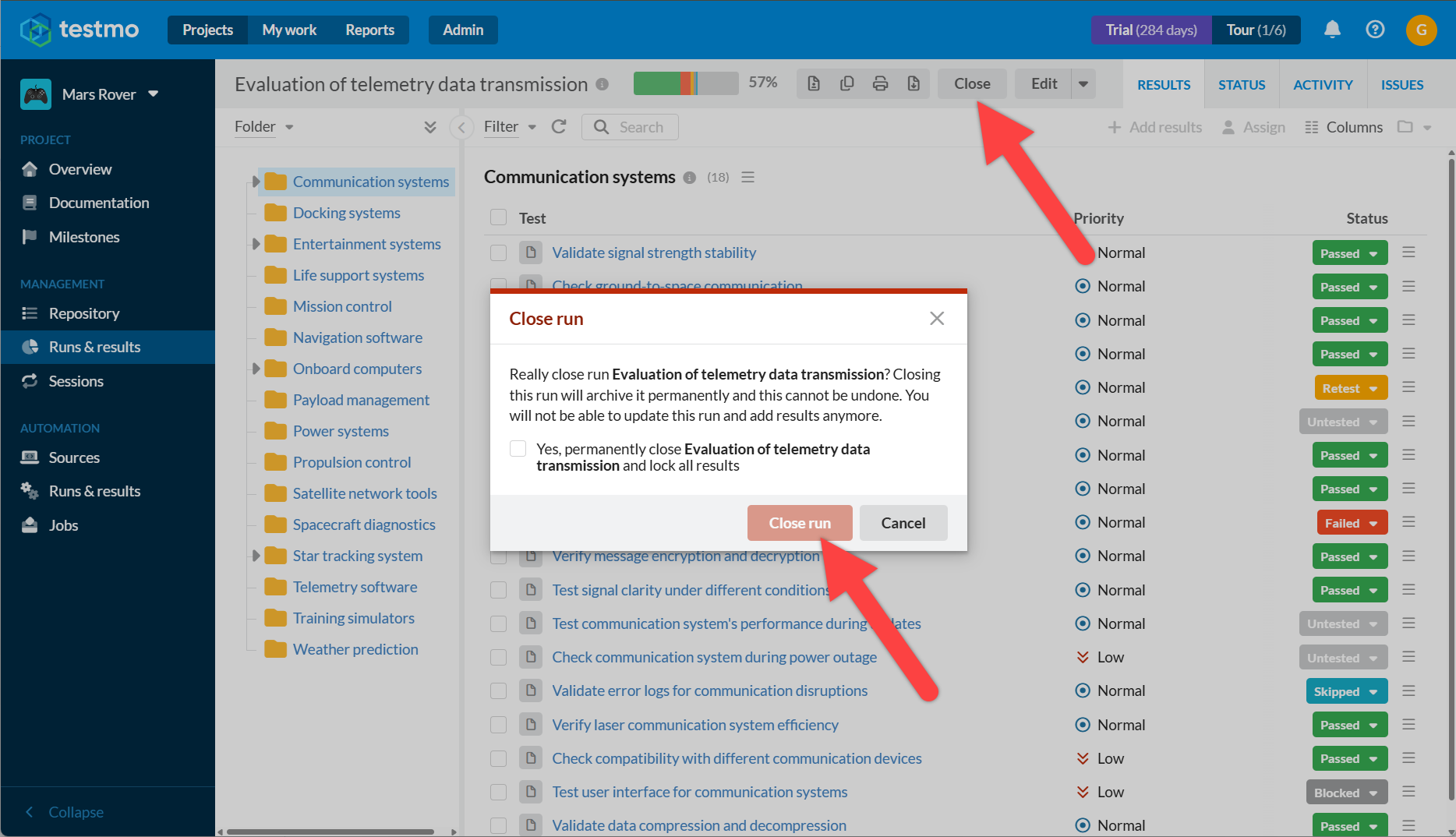This screenshot has width=1456, height=837.
Task: Switch to the STATUS tab
Action: pos(1242,84)
